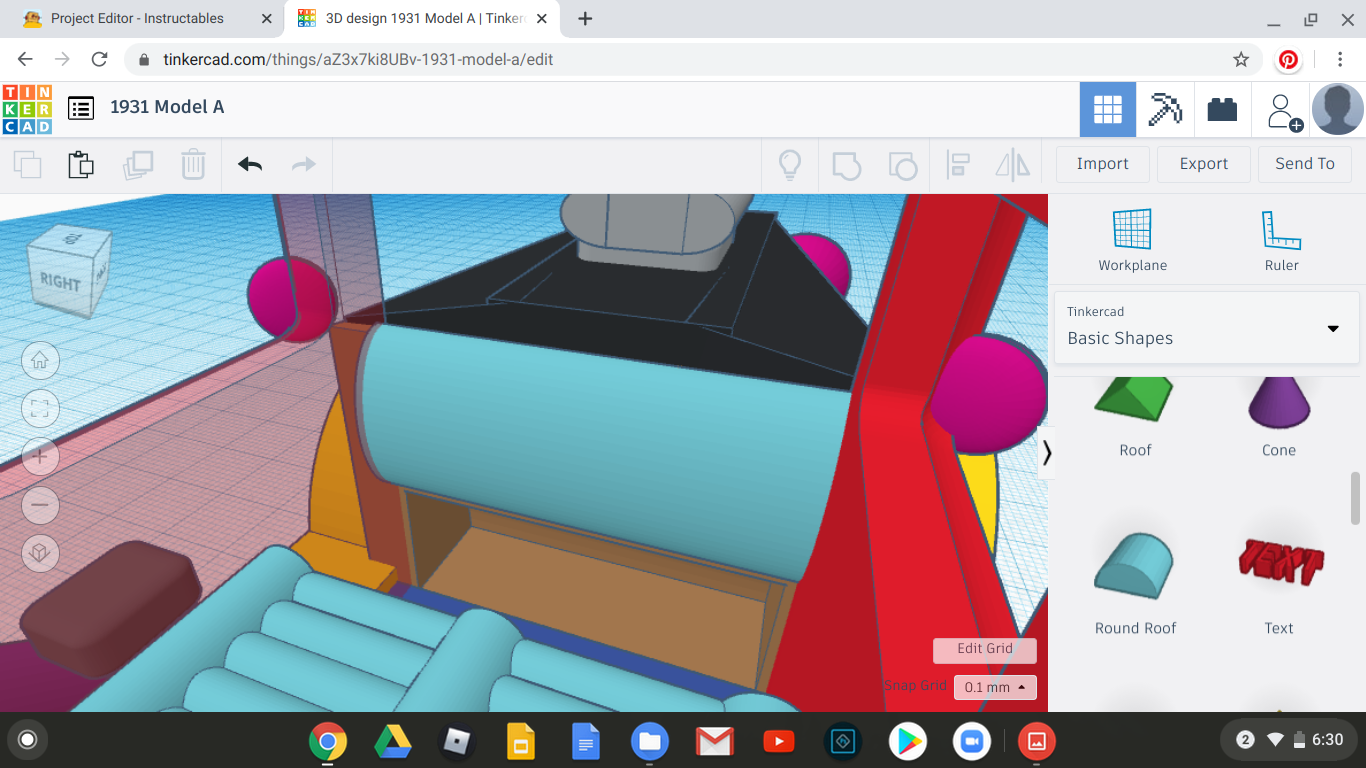The width and height of the screenshot is (1366, 768).
Task: Open the Snap Grid 0.1 mm dropdown
Action: [x=995, y=687]
